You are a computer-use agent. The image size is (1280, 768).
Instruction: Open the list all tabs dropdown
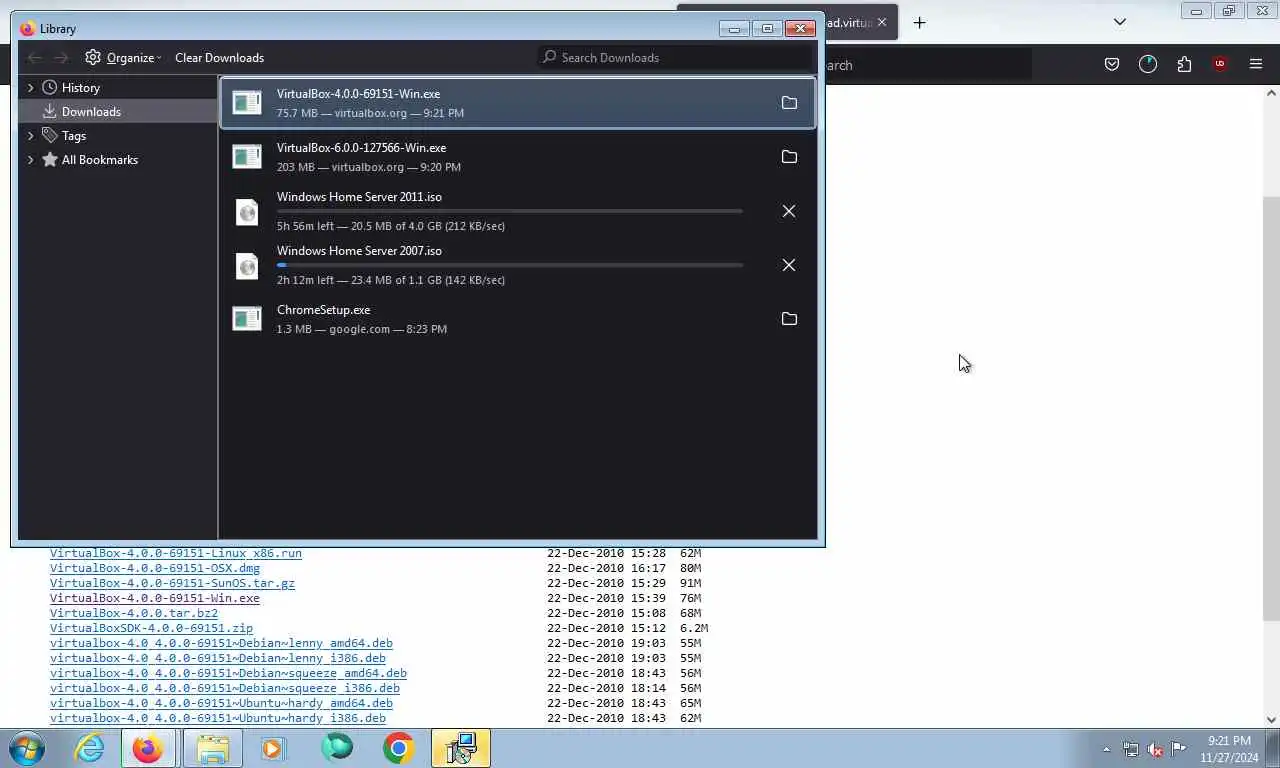[x=1120, y=22]
